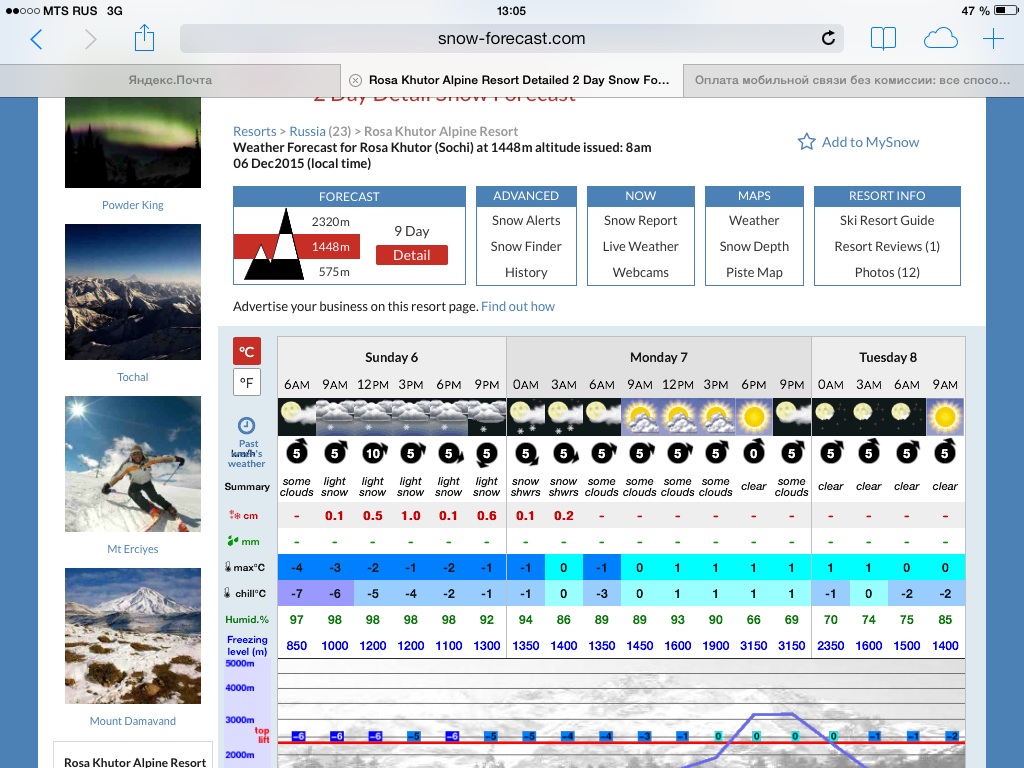Tap the Safari back arrow
Viewport: 1024px width, 768px height.
click(37, 39)
